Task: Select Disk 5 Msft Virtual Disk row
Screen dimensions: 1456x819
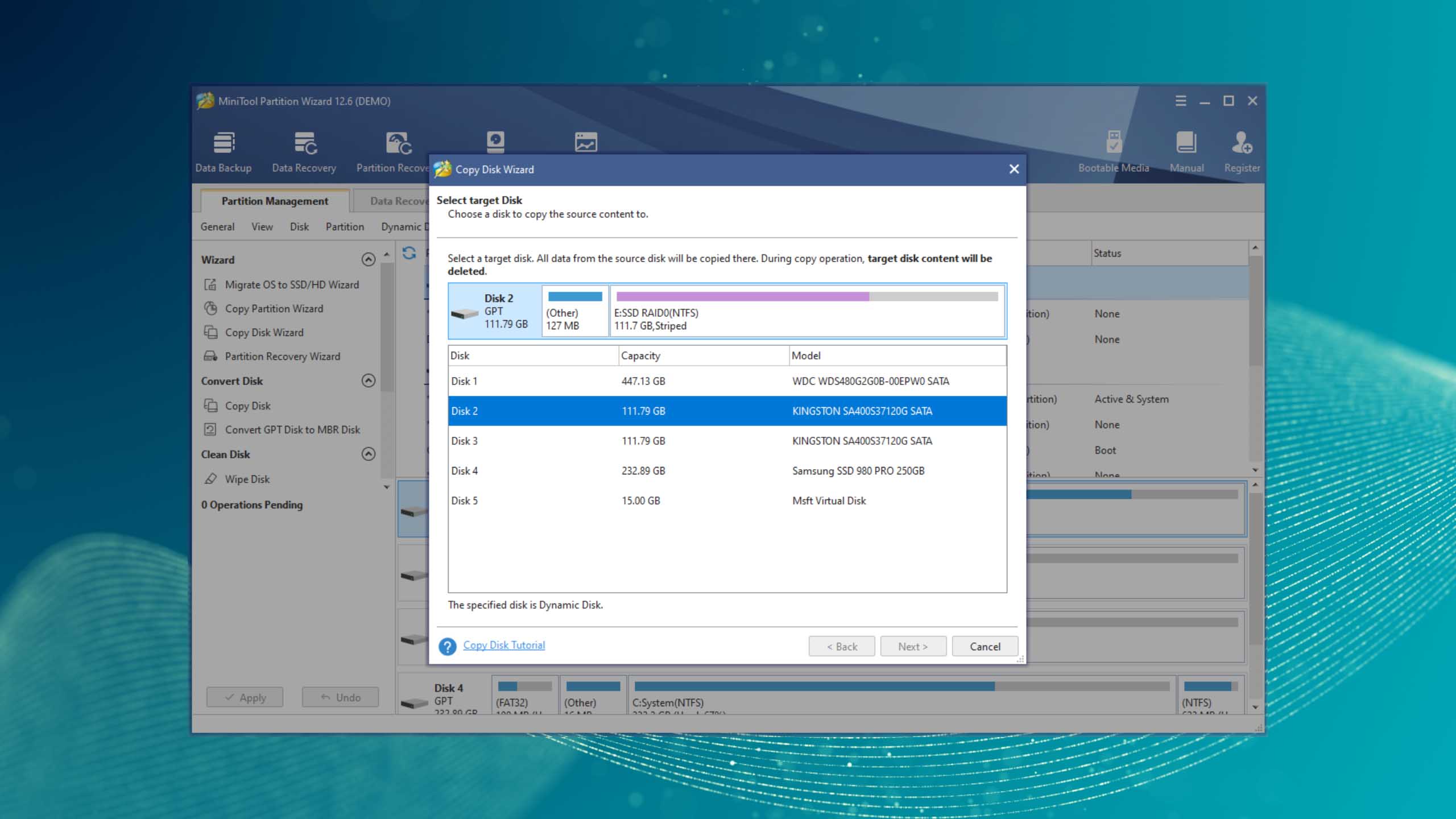Action: [x=727, y=500]
